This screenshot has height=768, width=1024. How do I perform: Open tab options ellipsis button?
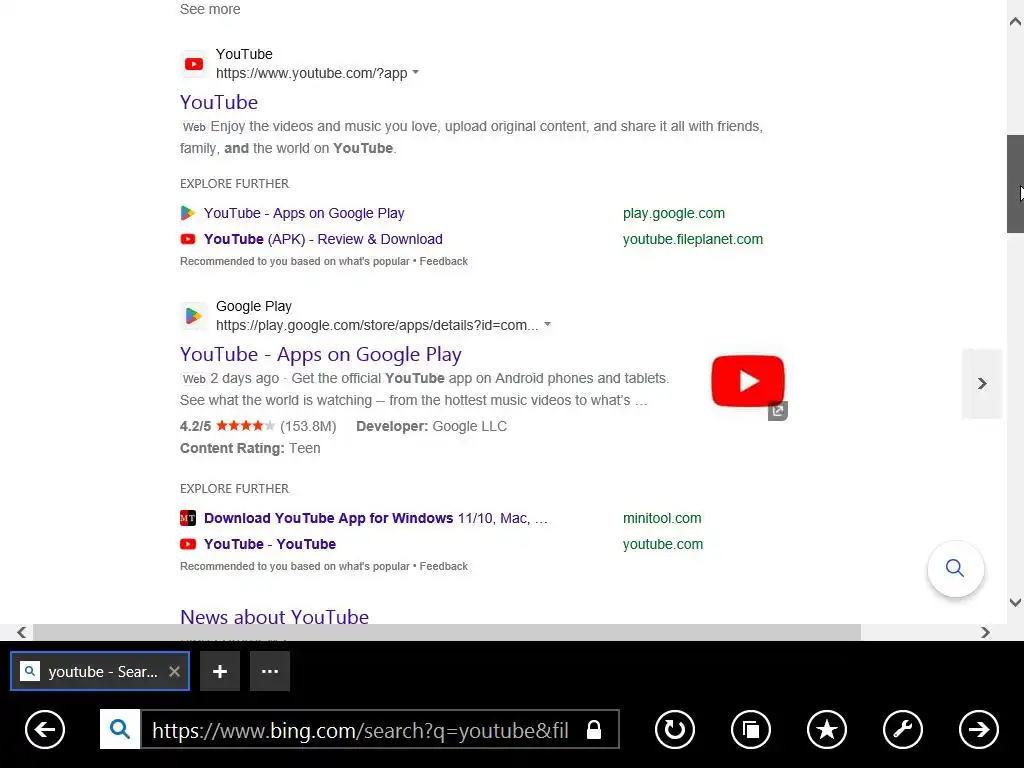[270, 671]
